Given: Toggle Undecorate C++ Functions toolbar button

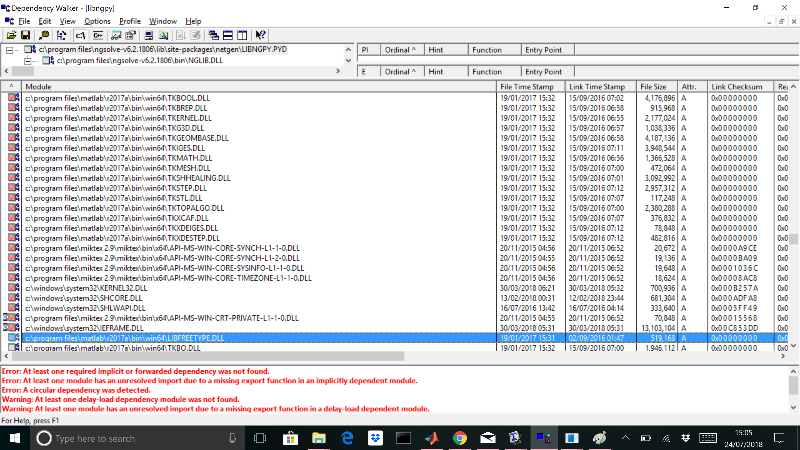Looking at the screenshot, I should point(98,35).
